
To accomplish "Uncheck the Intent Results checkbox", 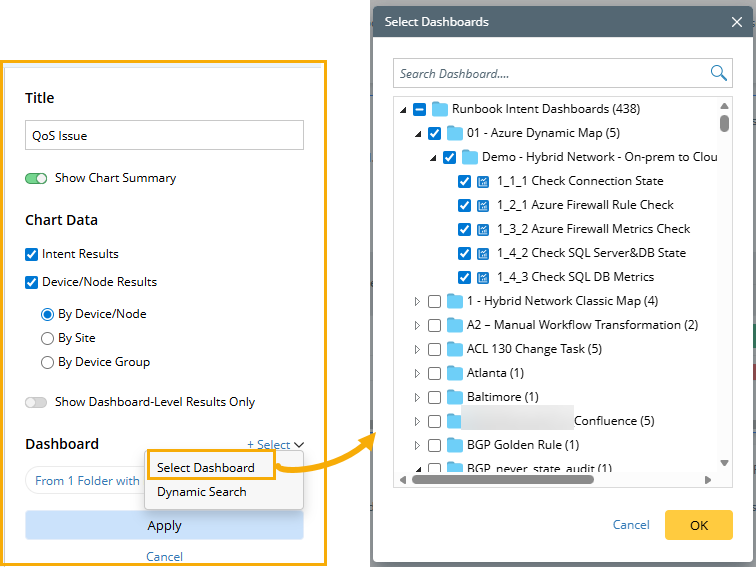I will click(x=32, y=254).
